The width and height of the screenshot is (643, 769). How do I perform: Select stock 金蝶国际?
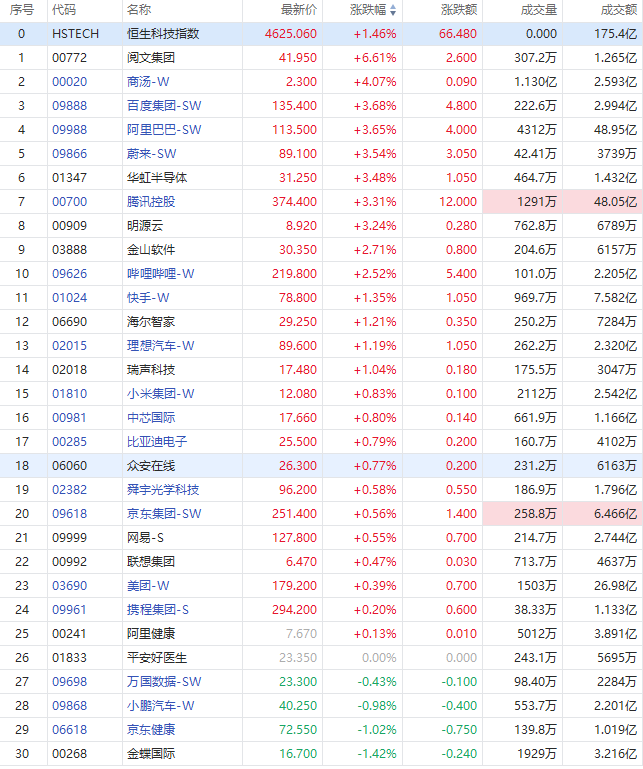click(151, 754)
